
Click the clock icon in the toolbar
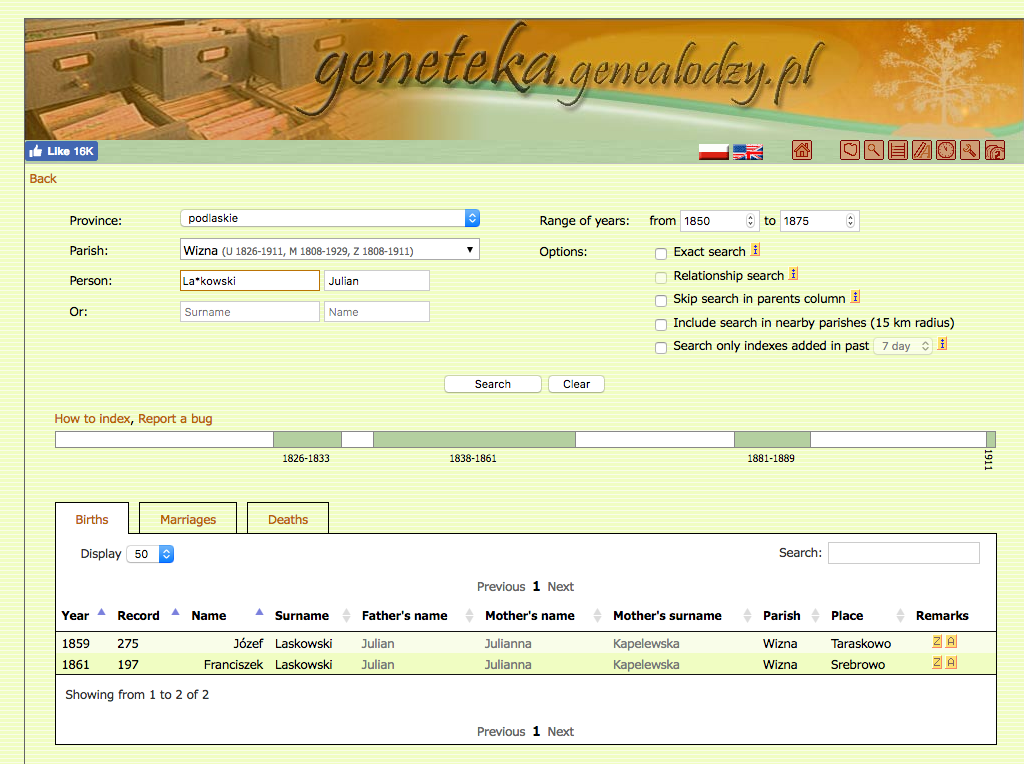click(945, 151)
